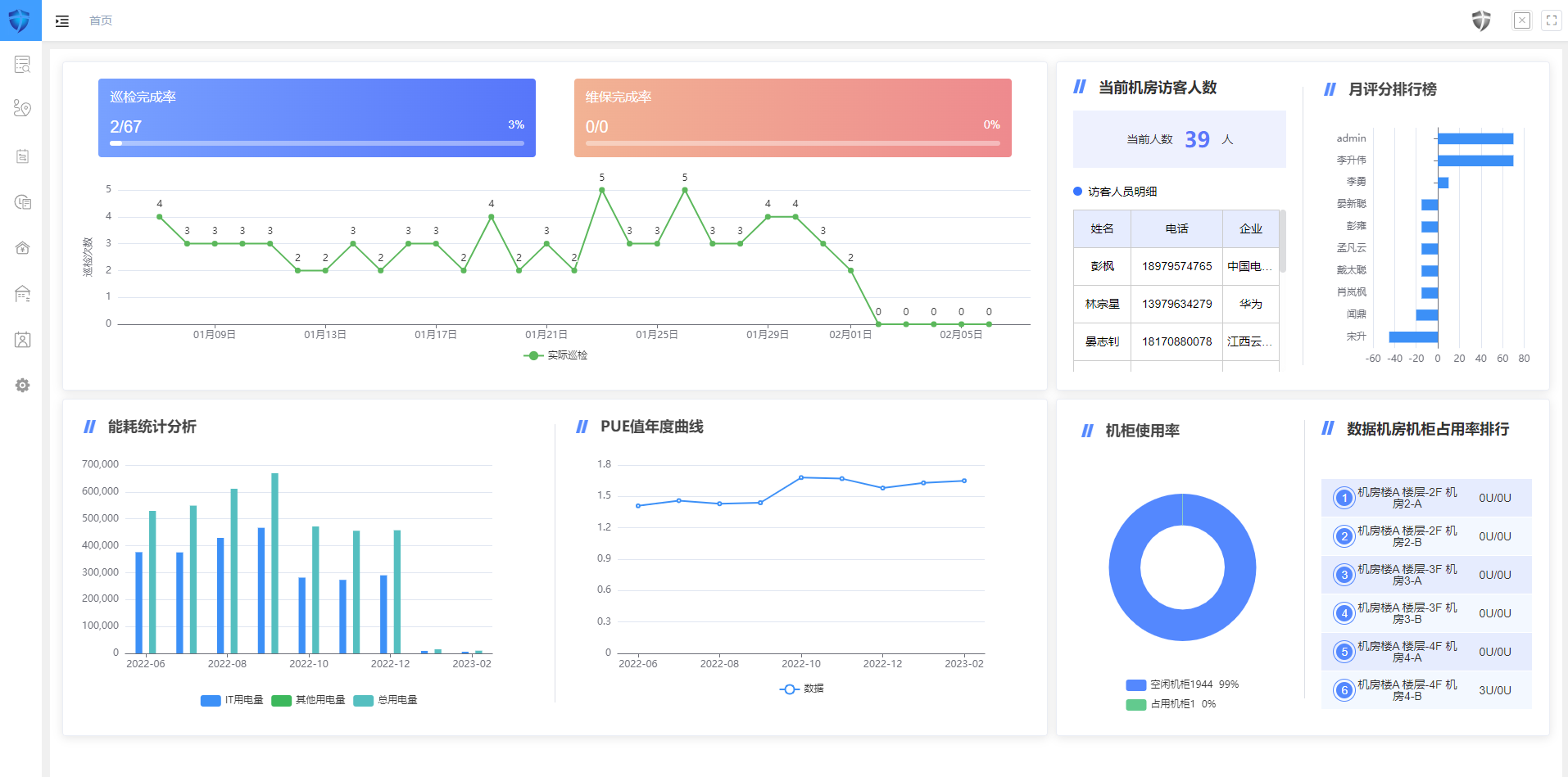Viewport: 1568px width, 777px height.
Task: Click the 华为 company cell
Action: [x=1250, y=304]
